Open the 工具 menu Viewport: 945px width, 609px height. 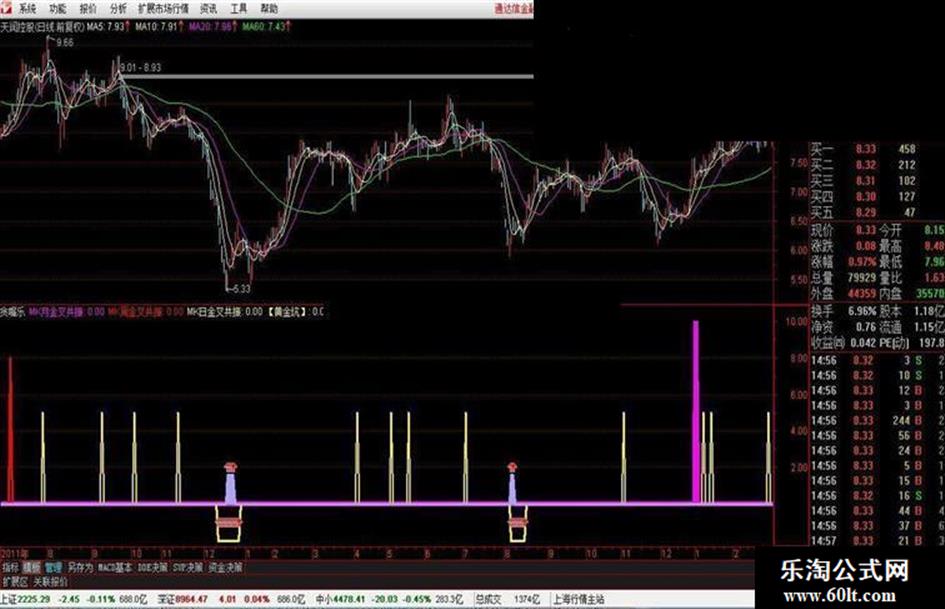pyautogui.click(x=239, y=8)
